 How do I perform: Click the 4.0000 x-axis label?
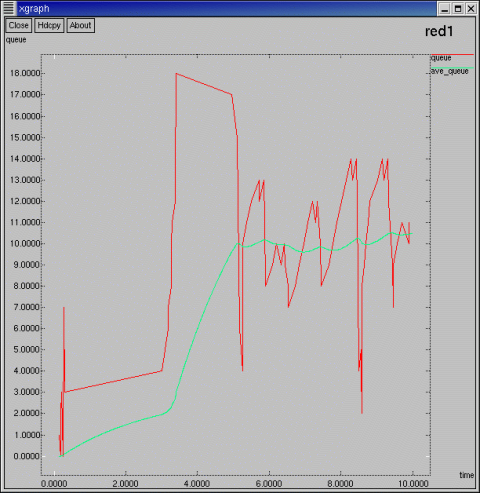click(x=197, y=483)
